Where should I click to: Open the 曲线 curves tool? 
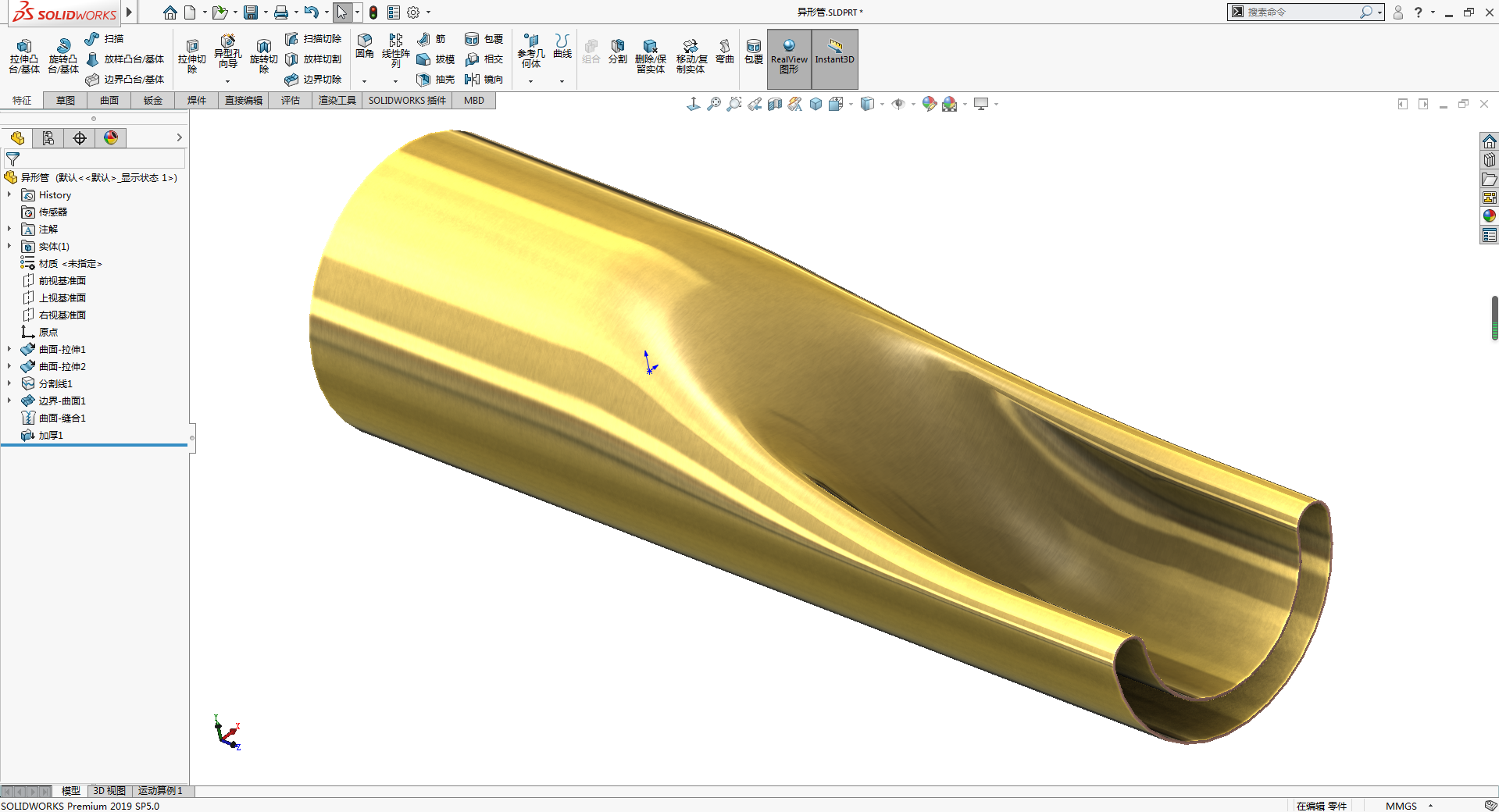click(x=562, y=47)
